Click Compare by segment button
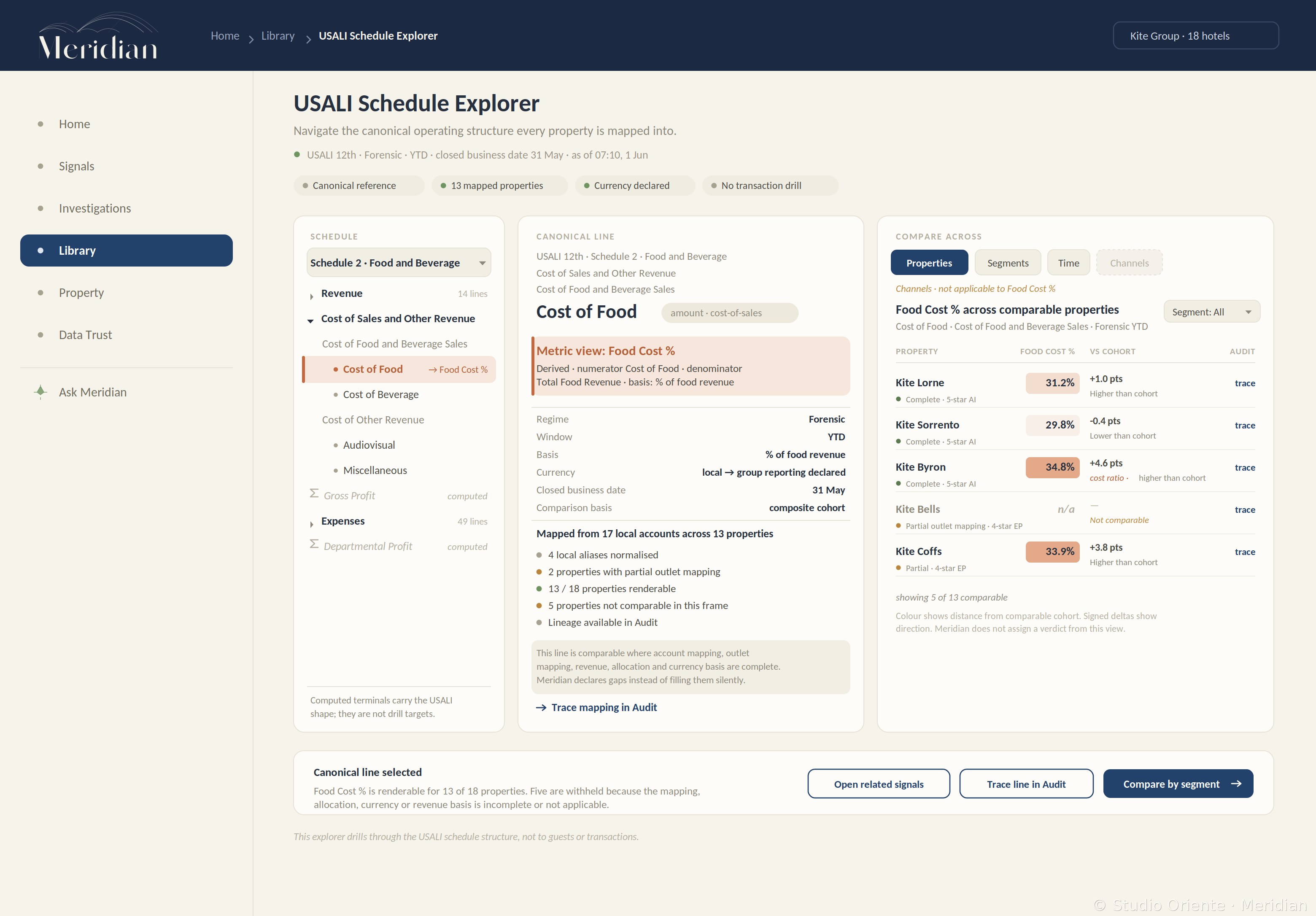Screen dimensions: 1316x916 (x=1178, y=784)
